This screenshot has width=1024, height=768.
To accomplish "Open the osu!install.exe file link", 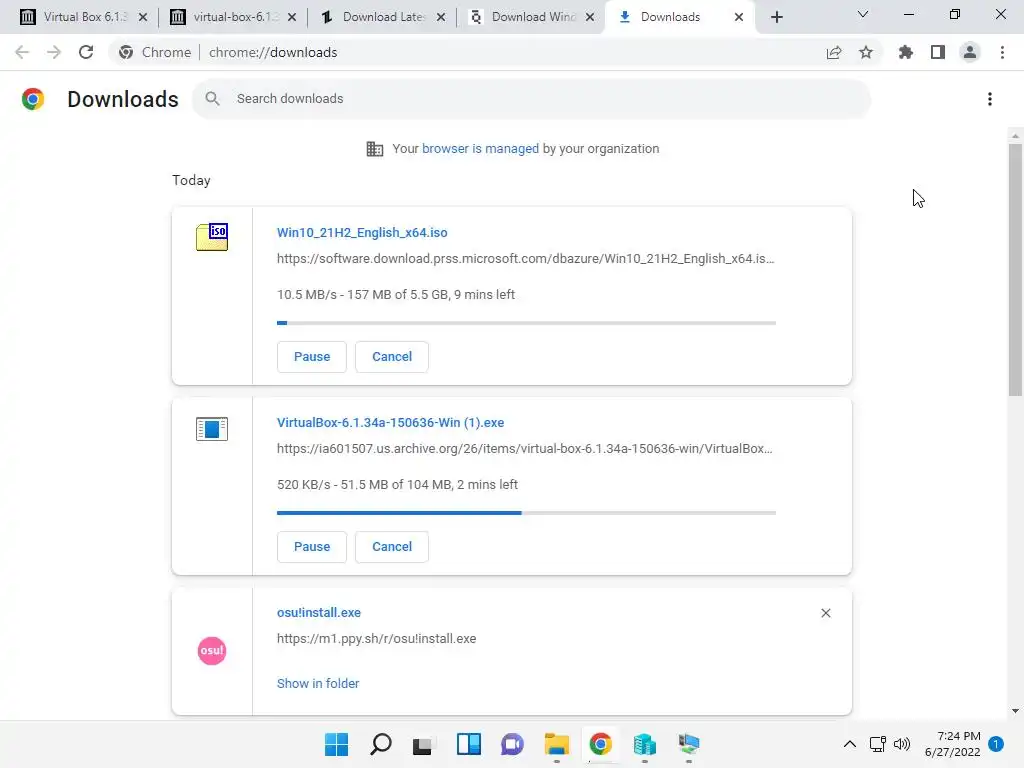I will coord(319,613).
